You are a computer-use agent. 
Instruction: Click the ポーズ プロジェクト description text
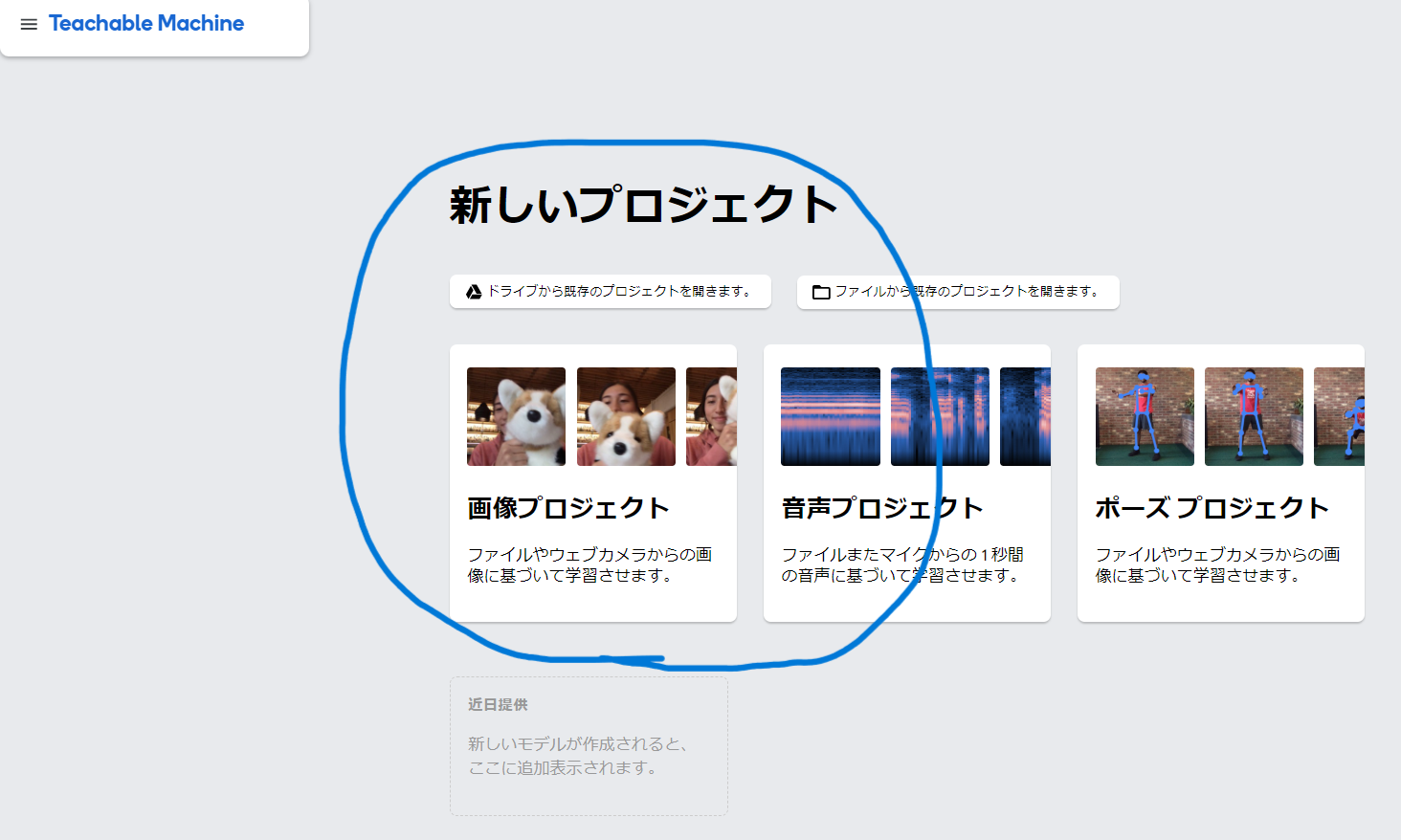coord(1217,564)
